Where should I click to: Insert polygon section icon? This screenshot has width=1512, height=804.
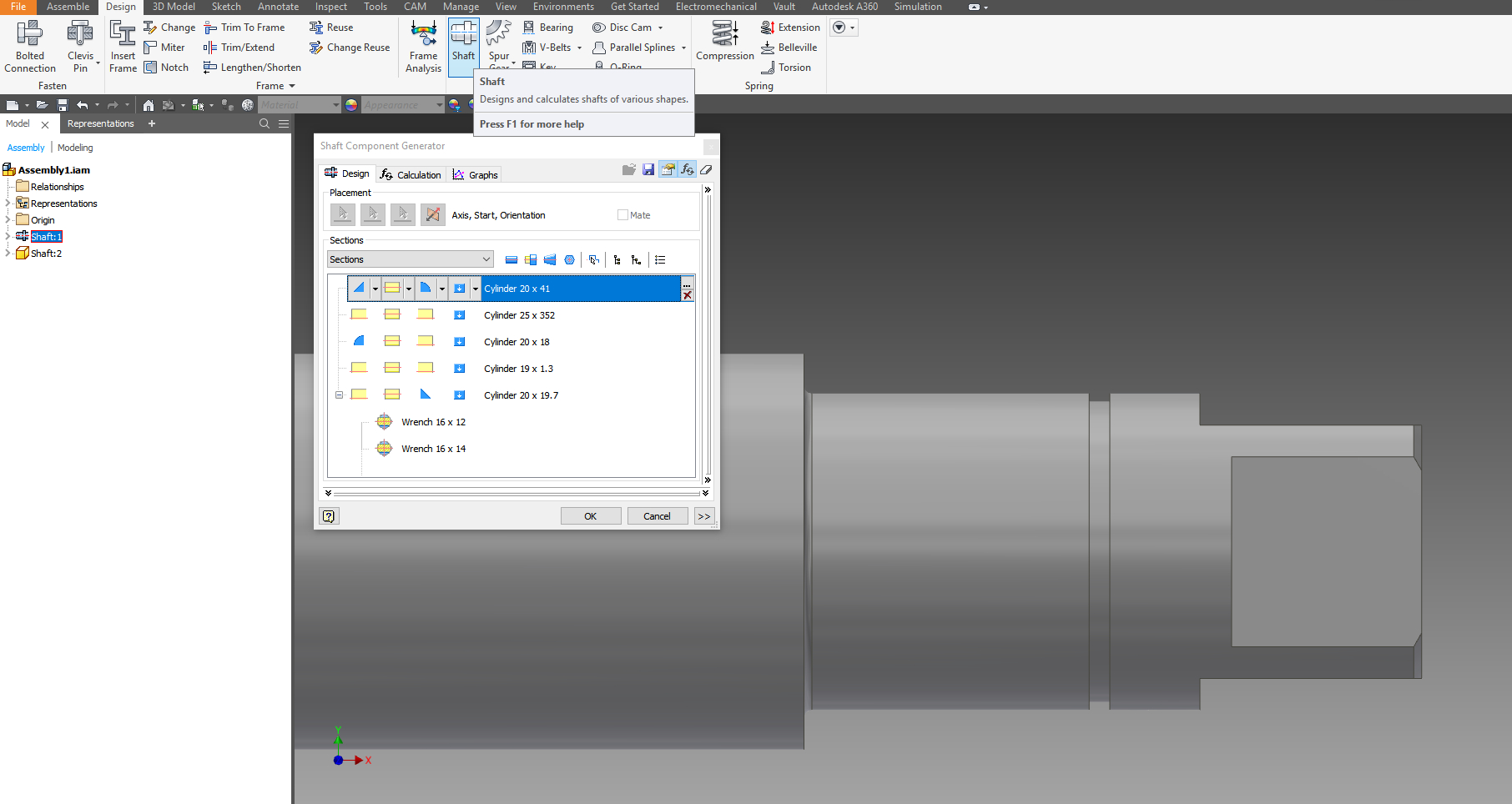(x=569, y=259)
